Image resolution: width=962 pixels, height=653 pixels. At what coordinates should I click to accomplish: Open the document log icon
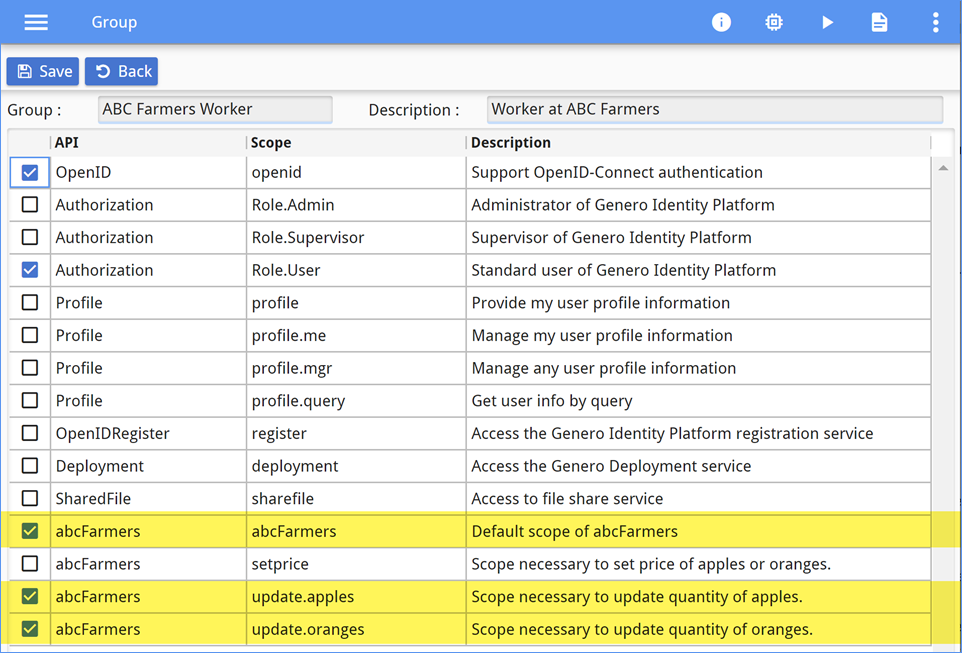point(879,21)
